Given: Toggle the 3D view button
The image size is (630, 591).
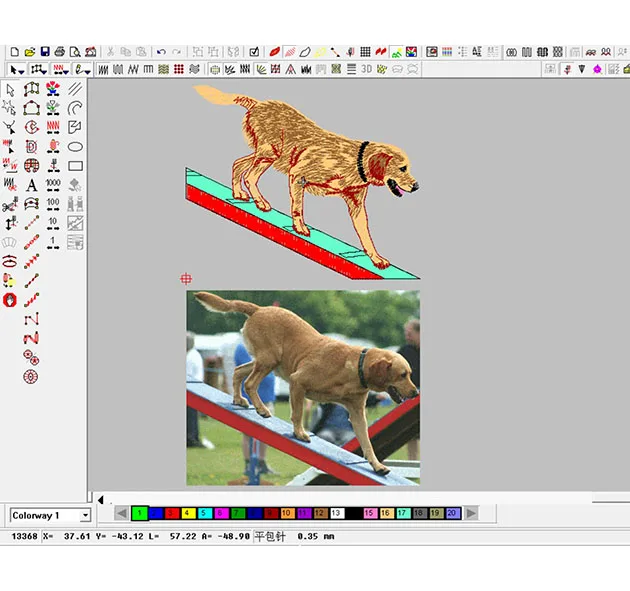Looking at the screenshot, I should pyautogui.click(x=367, y=69).
